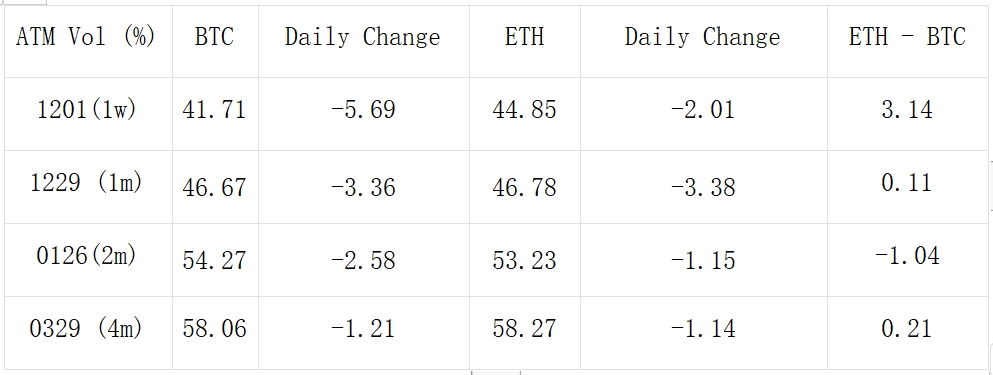Select the cell containing 3.14
Viewport: 993px width, 375px height.
pyautogui.click(x=906, y=114)
